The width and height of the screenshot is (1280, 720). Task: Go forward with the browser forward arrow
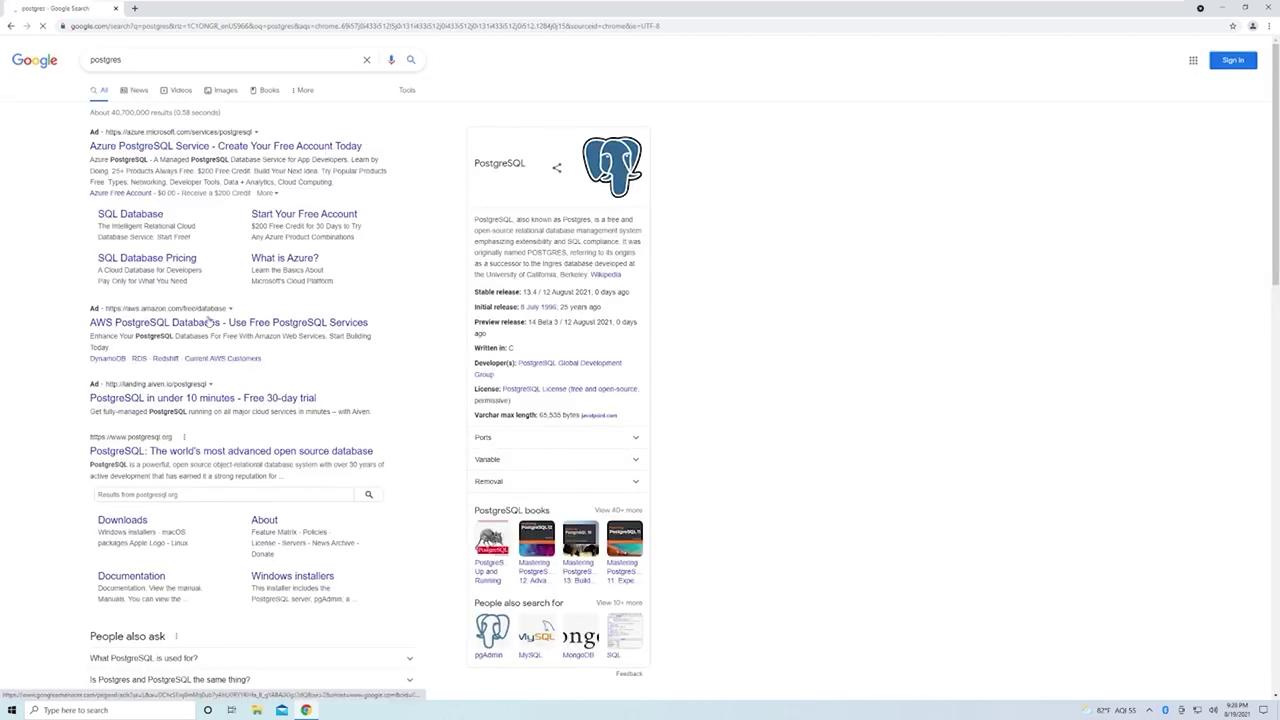coord(27,26)
